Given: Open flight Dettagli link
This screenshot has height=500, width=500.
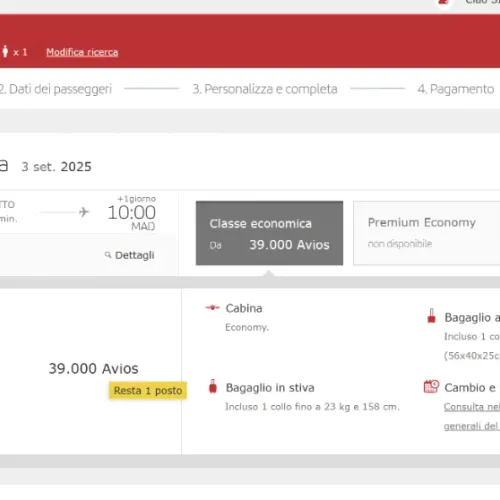Looking at the screenshot, I should [135, 255].
